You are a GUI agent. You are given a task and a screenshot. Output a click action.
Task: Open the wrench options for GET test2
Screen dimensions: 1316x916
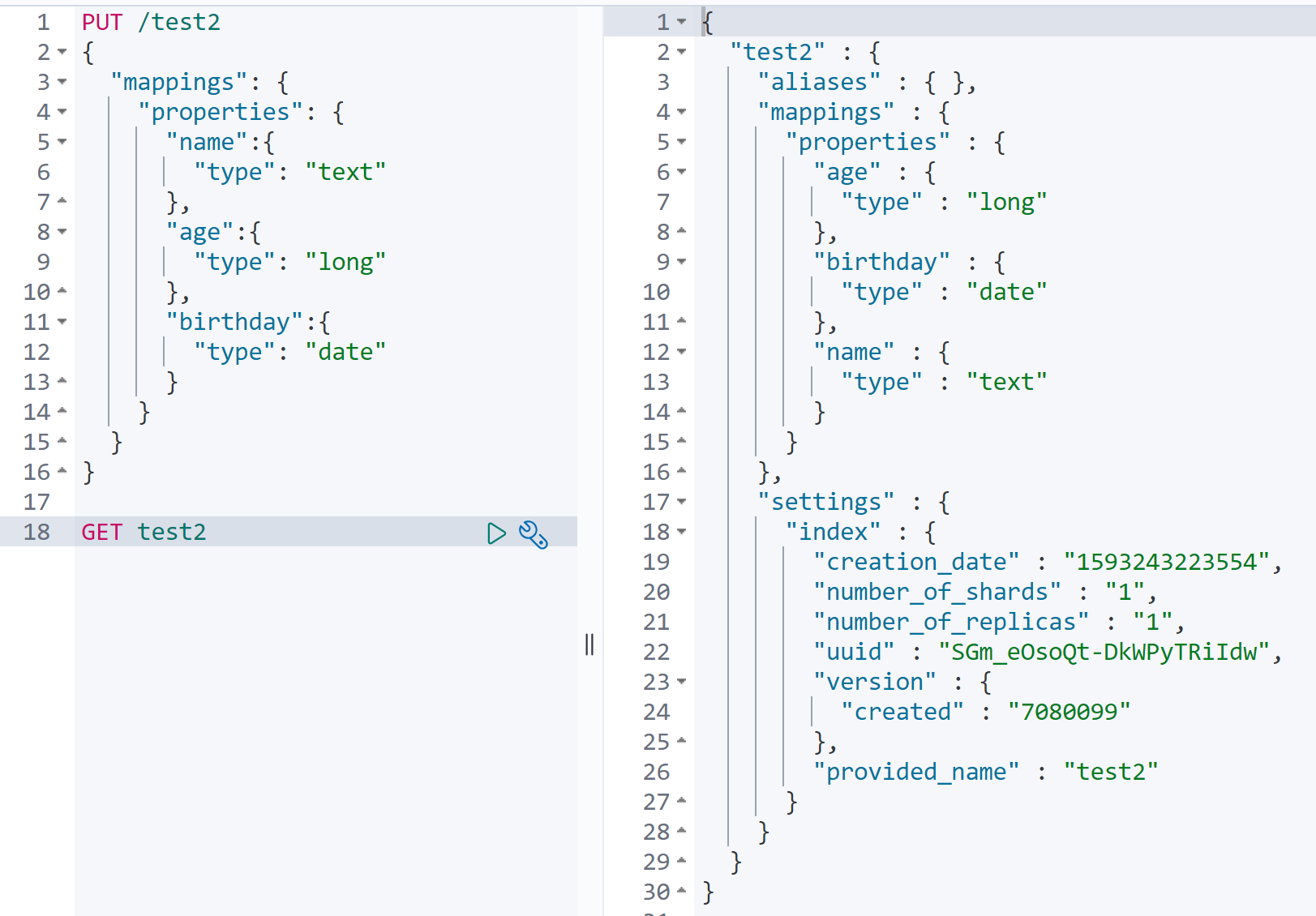pyautogui.click(x=533, y=533)
